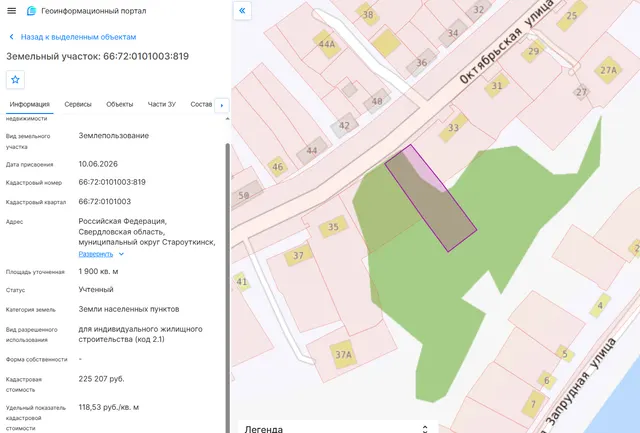Click the date value 10.06.2026

pos(98,164)
